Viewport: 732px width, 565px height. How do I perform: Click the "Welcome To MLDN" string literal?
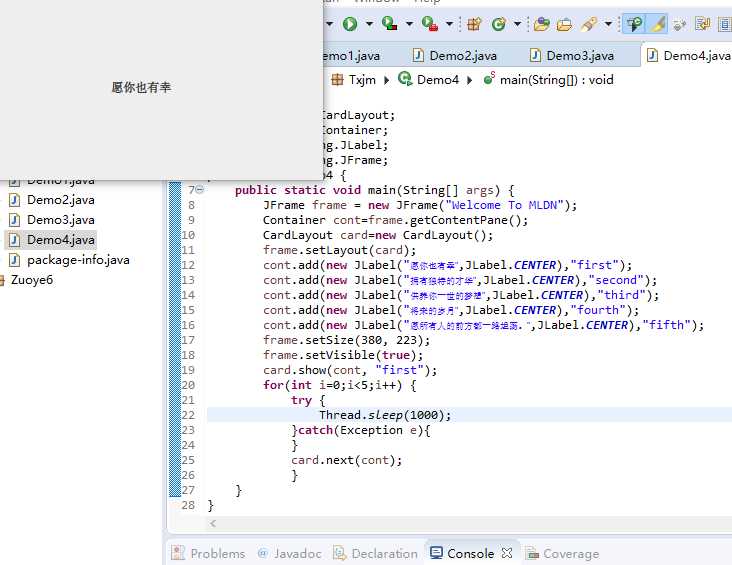[x=505, y=205]
